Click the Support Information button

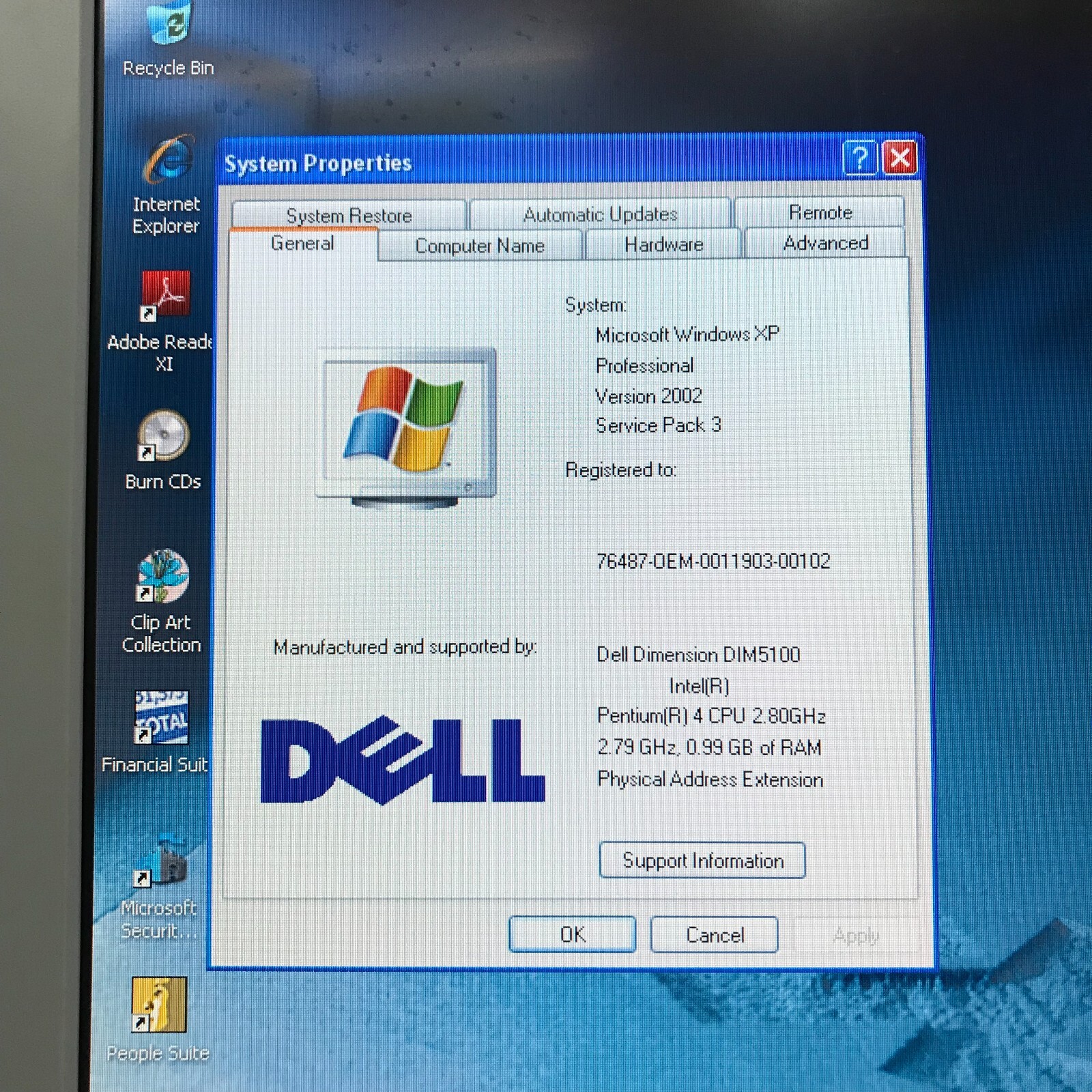click(702, 860)
